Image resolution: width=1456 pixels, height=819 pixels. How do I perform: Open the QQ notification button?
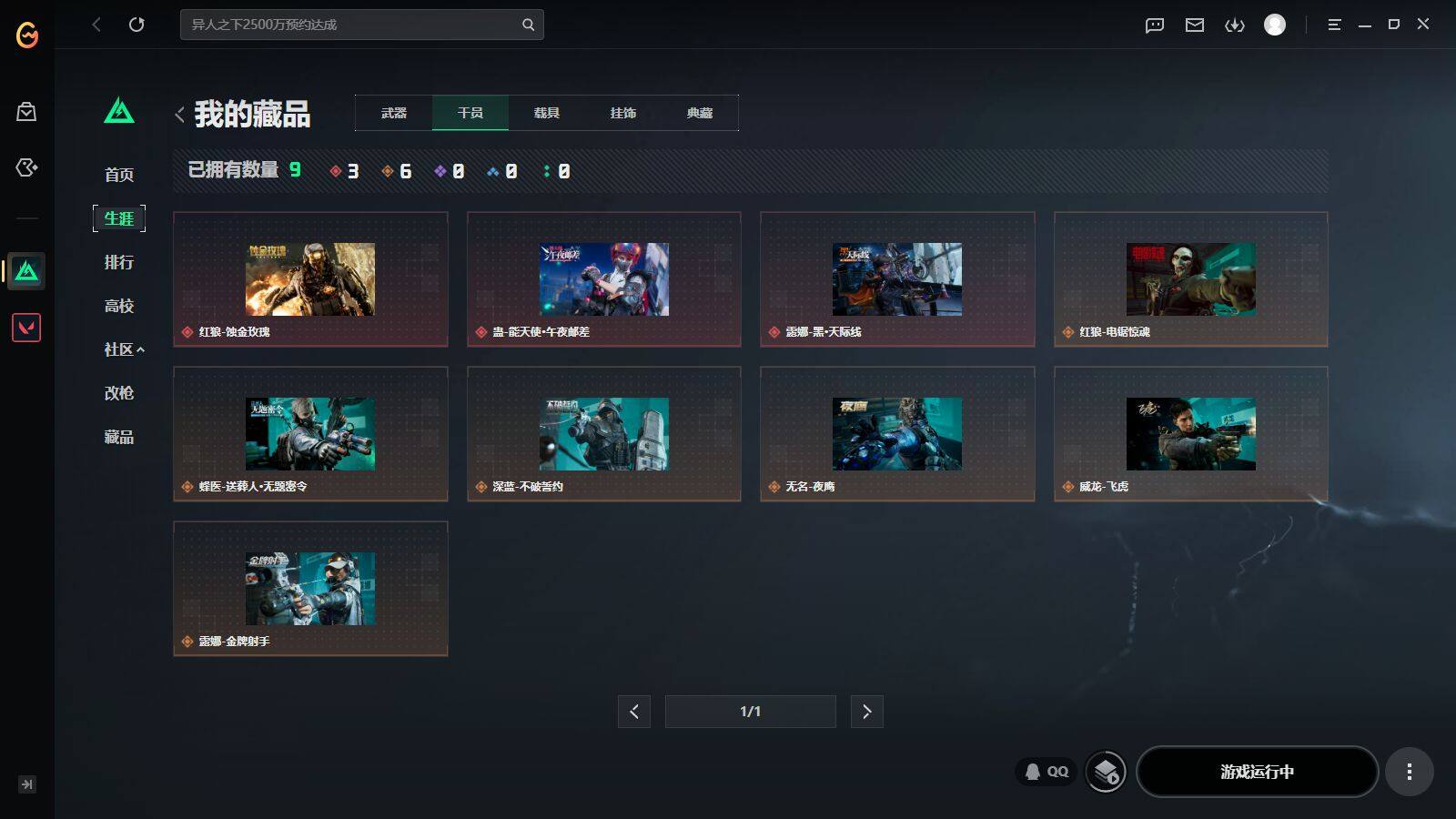pos(1046,772)
